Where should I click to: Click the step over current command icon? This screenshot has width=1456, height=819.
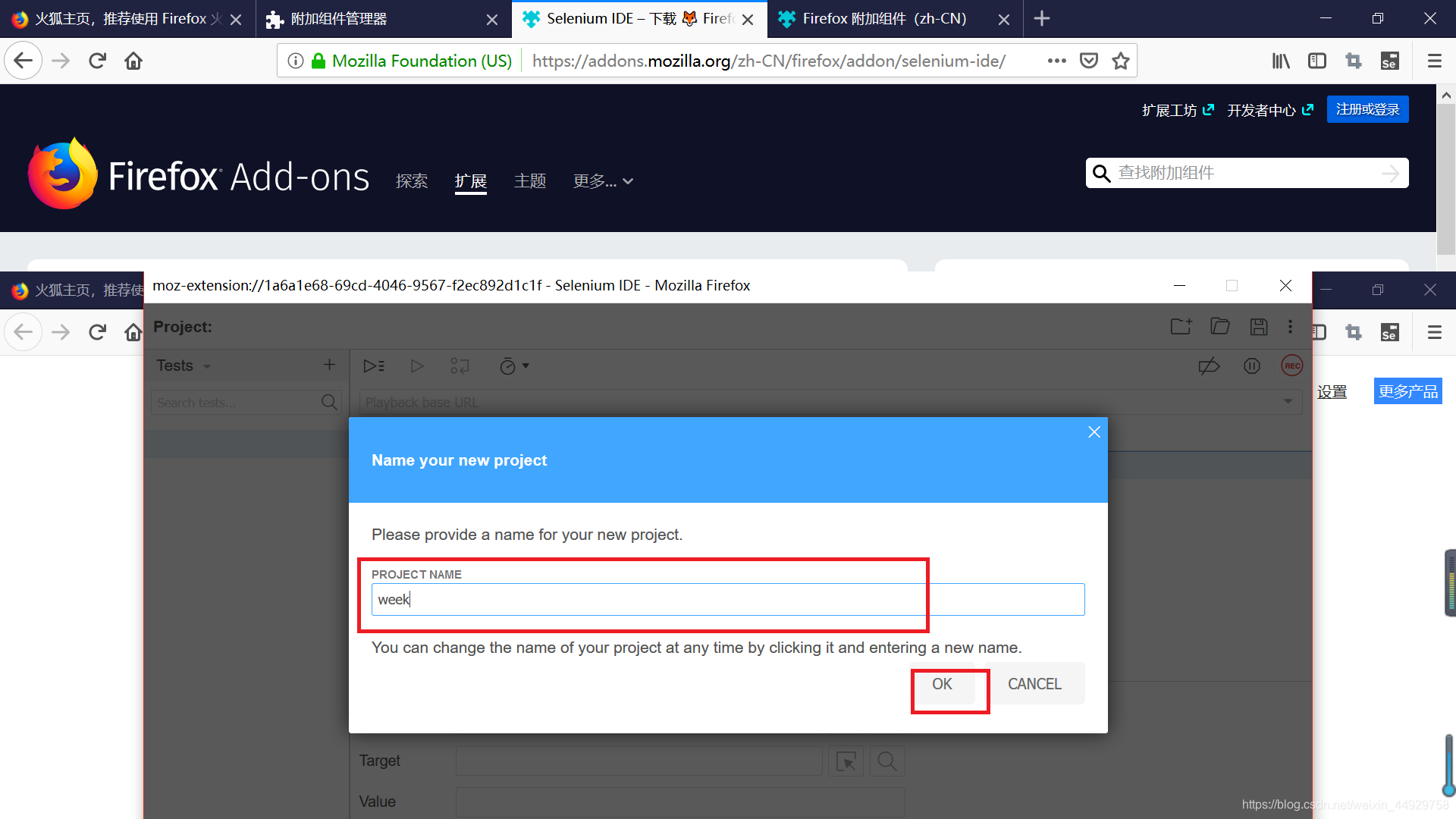[460, 366]
